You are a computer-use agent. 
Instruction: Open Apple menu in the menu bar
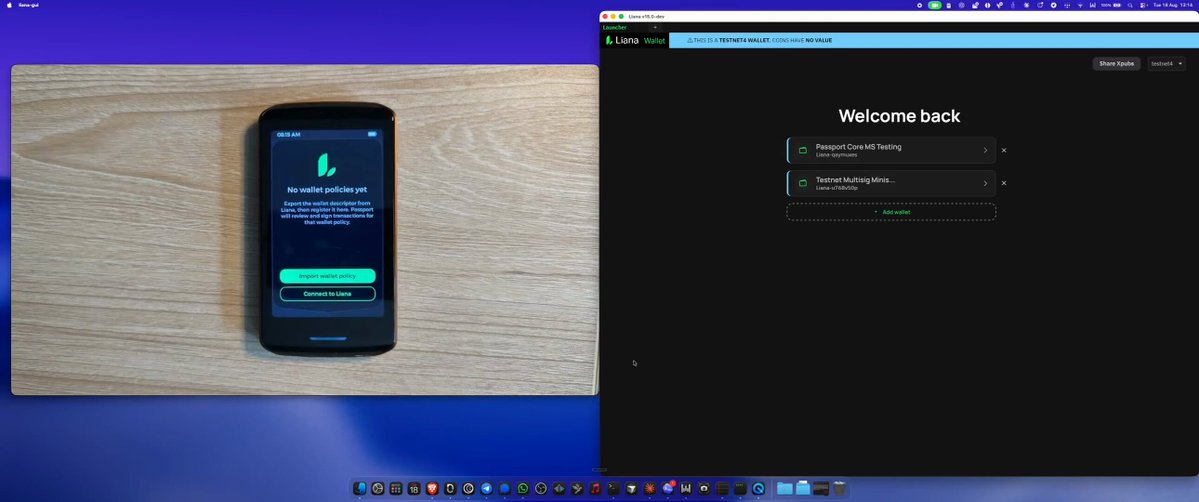[x=8, y=5]
